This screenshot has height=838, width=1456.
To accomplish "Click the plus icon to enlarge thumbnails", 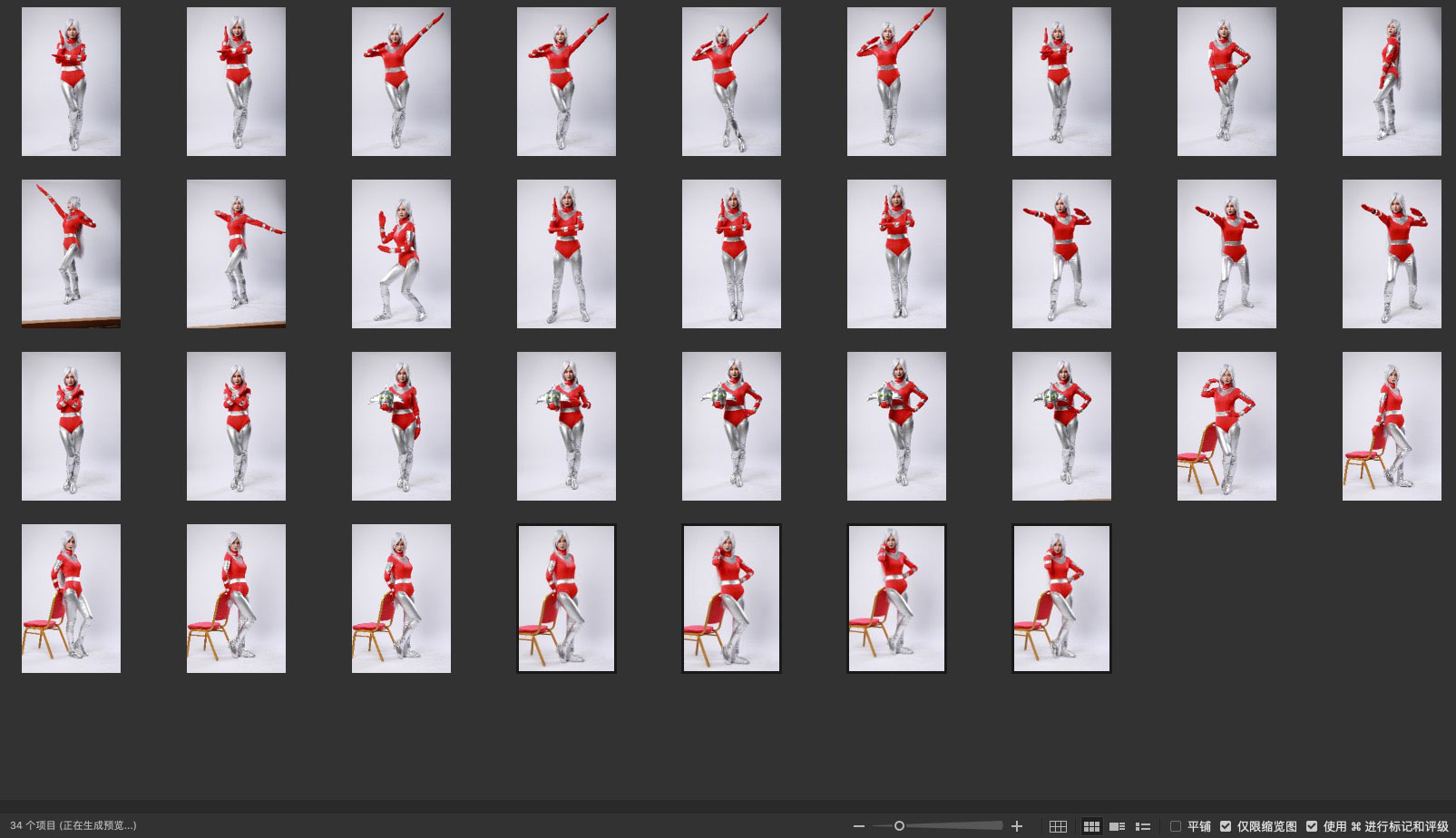I will (x=1017, y=826).
